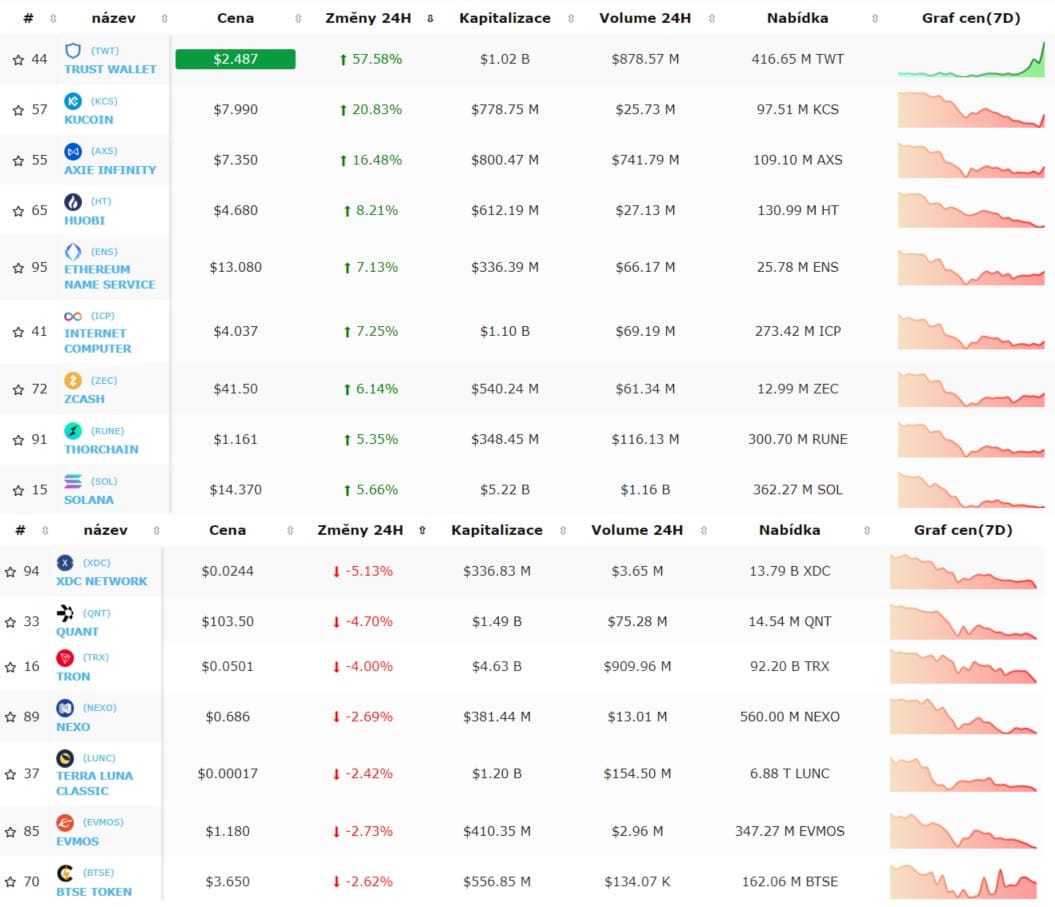
Task: Star the XDC Network row
Action: (10, 572)
